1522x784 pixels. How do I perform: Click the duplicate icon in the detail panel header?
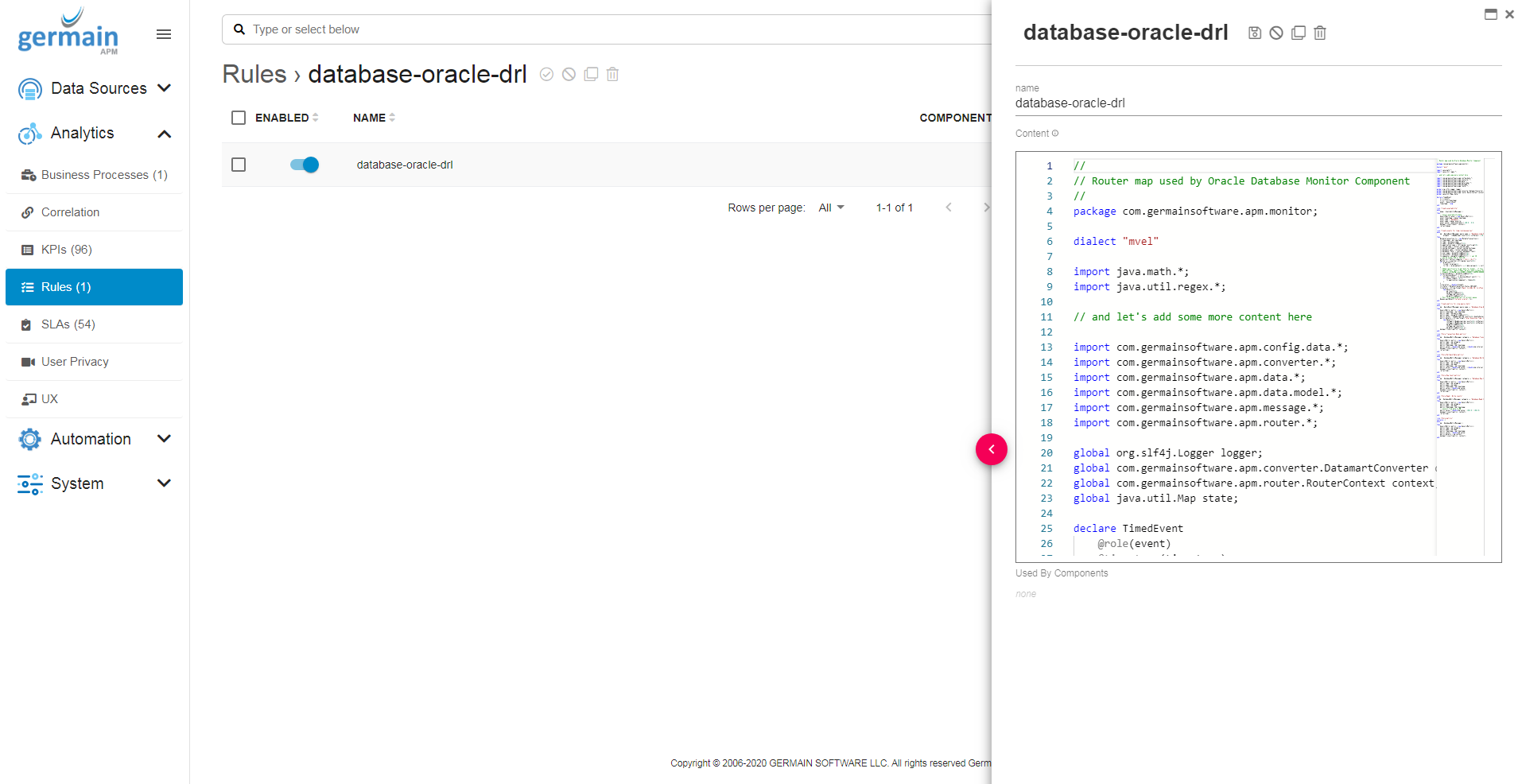tap(1299, 33)
